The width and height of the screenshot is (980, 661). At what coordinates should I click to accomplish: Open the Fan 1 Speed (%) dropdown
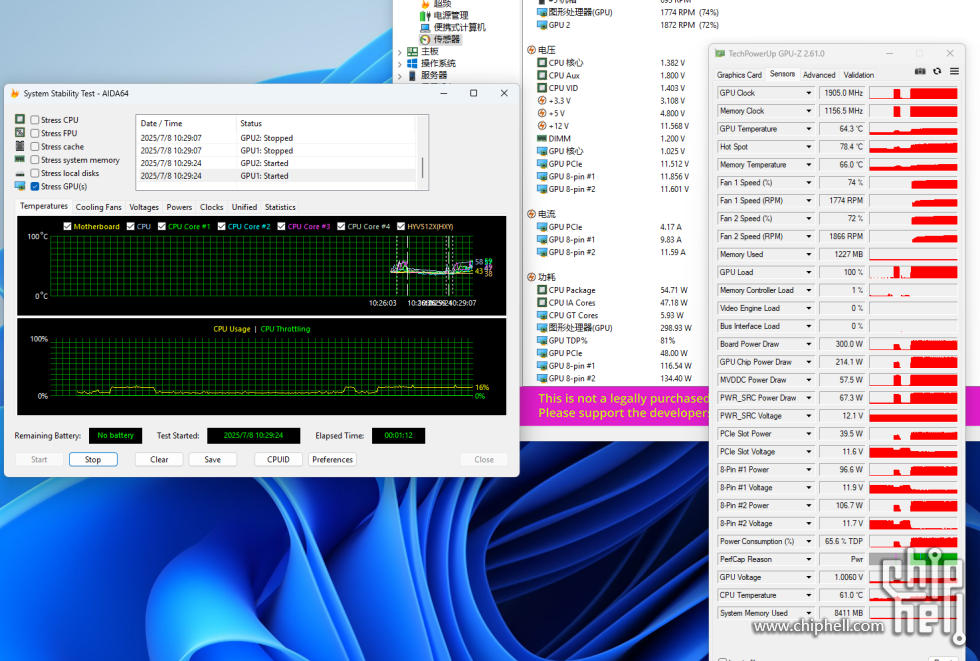[809, 182]
